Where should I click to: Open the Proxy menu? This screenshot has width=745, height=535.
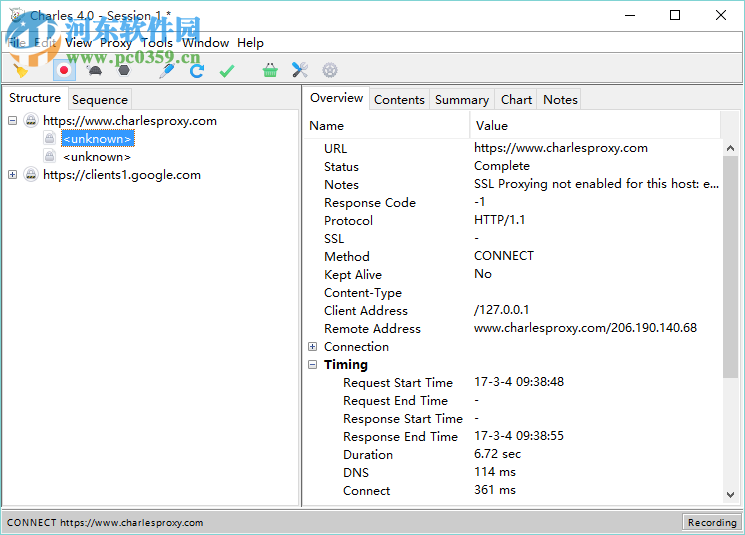(116, 43)
